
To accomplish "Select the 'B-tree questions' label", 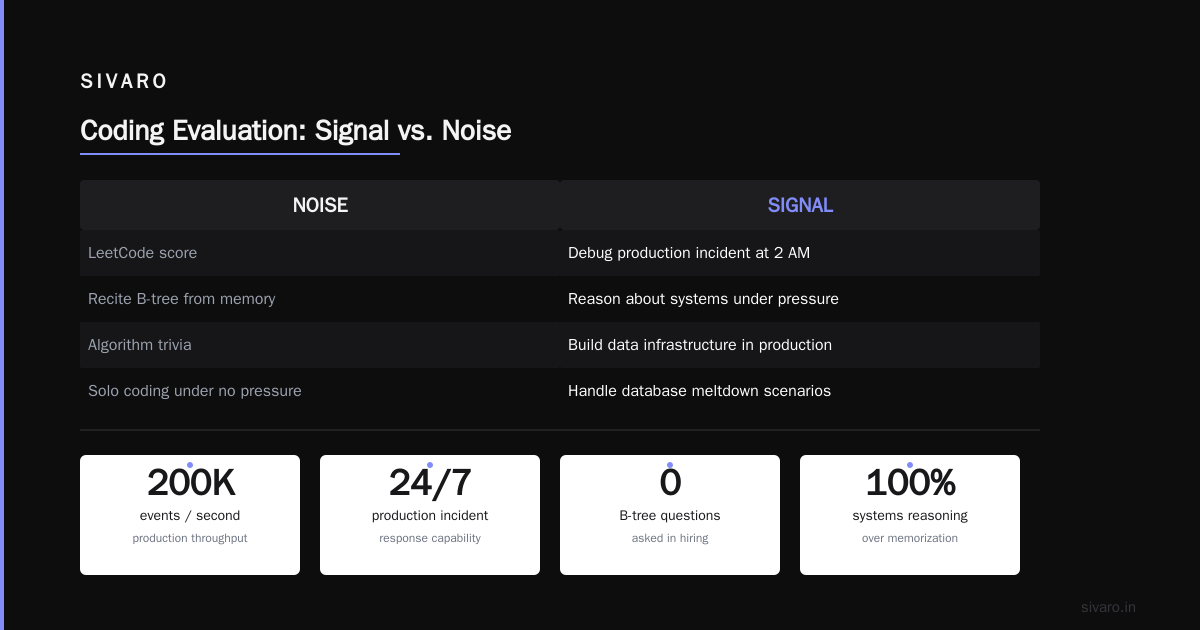I will 670,516.
